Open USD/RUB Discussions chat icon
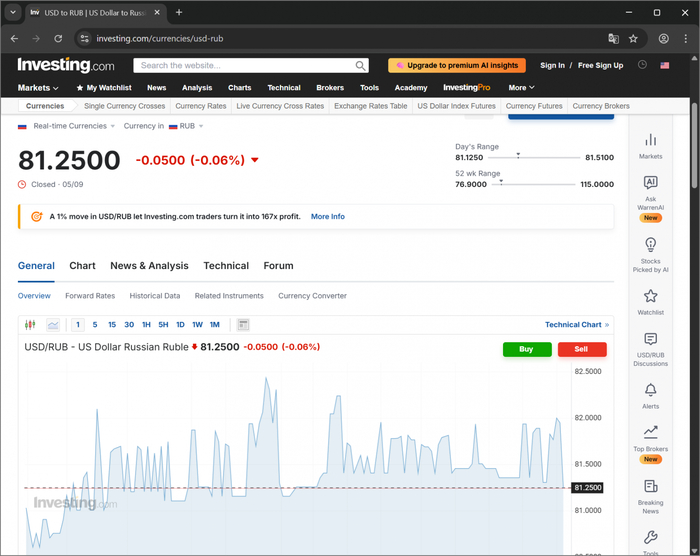 coord(650,339)
